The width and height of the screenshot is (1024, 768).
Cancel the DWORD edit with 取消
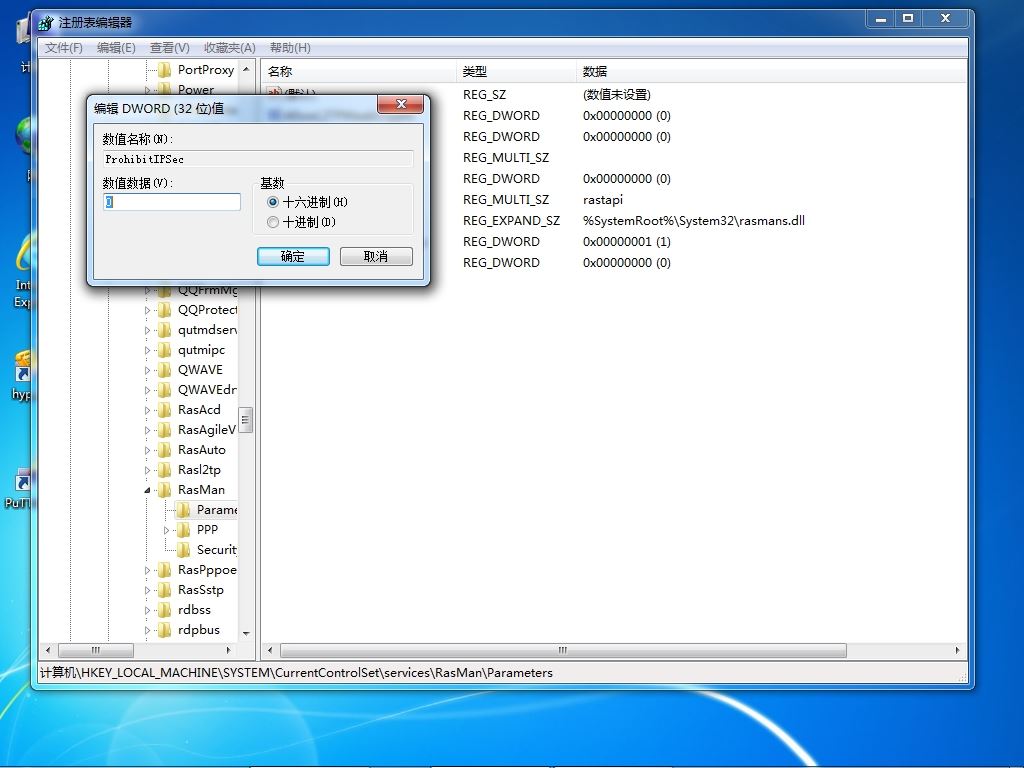click(376, 257)
